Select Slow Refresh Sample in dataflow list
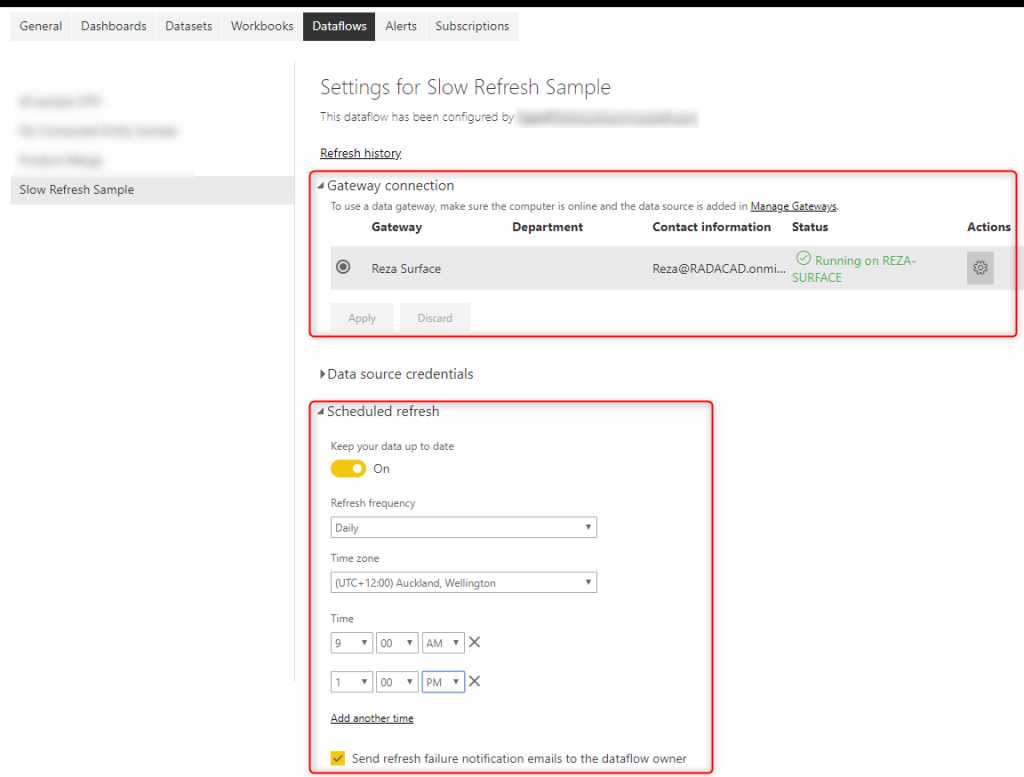The height and width of the screenshot is (777, 1024). pos(77,190)
